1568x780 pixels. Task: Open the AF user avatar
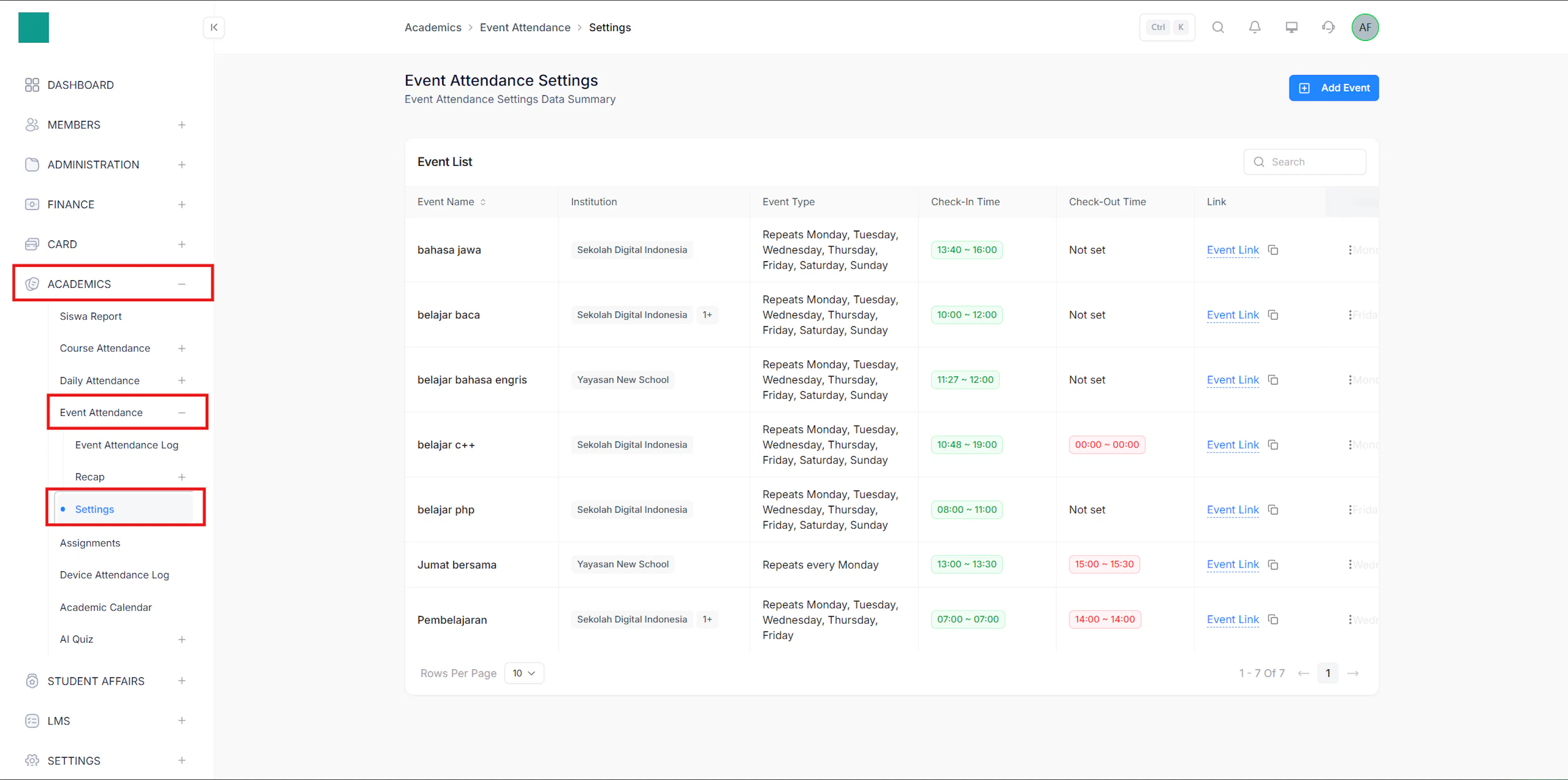point(1365,27)
